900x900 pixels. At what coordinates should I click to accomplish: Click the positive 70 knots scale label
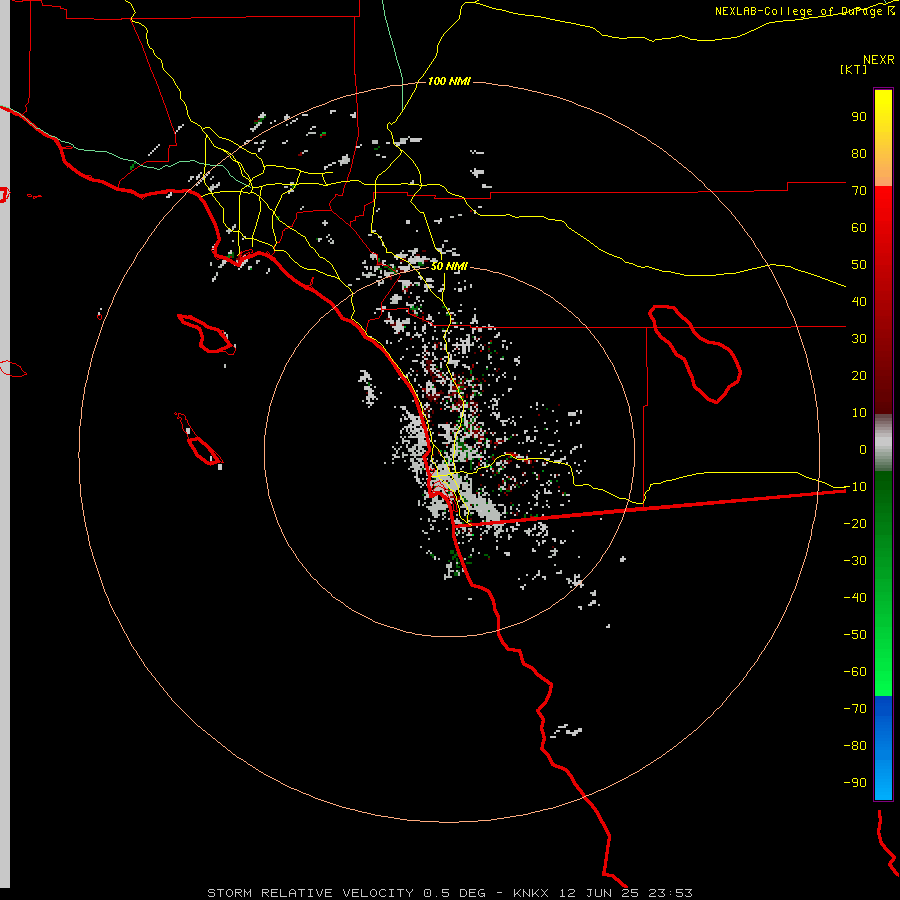(x=859, y=191)
